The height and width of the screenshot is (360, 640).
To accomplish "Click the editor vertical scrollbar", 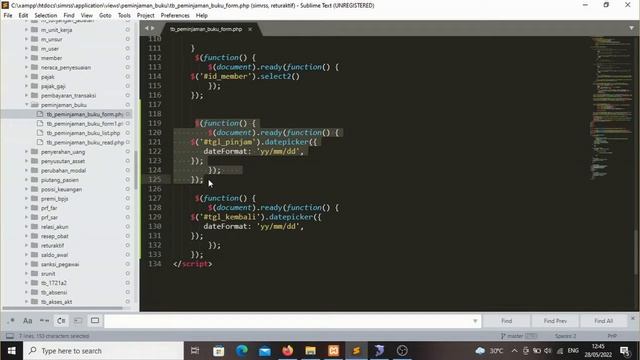I will [636, 251].
